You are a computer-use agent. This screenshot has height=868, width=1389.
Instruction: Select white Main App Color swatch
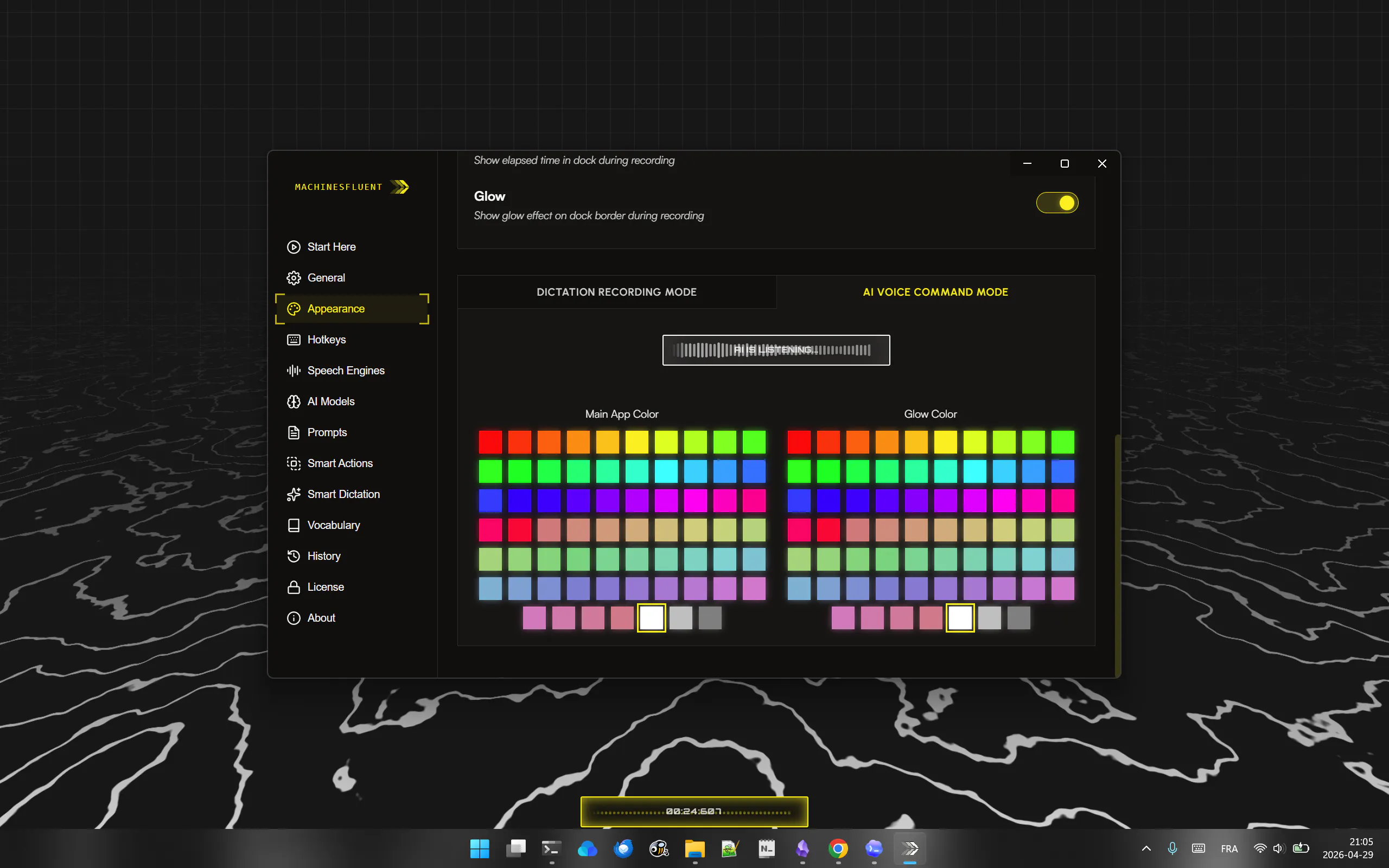point(652,618)
